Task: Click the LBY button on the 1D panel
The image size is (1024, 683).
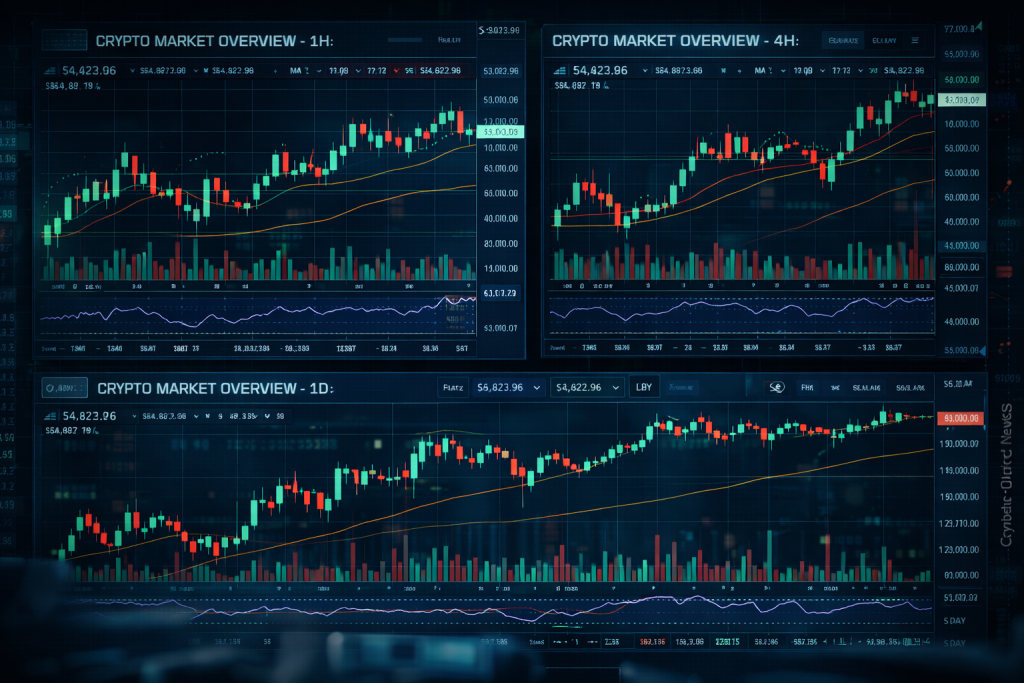Action: click(643, 386)
